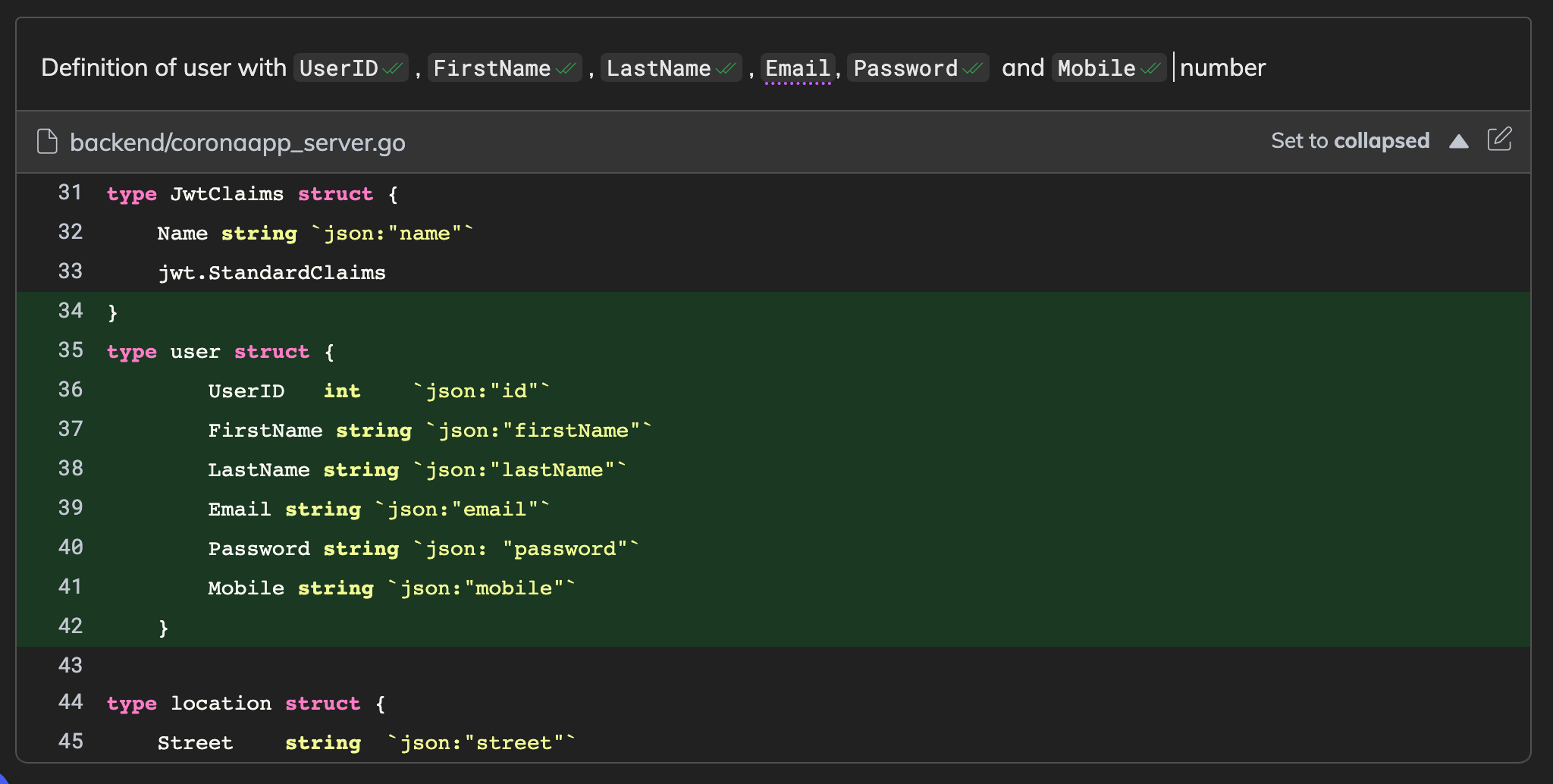
Task: Click the file icon beside backend/coronaapp_server.go
Action: pos(48,142)
